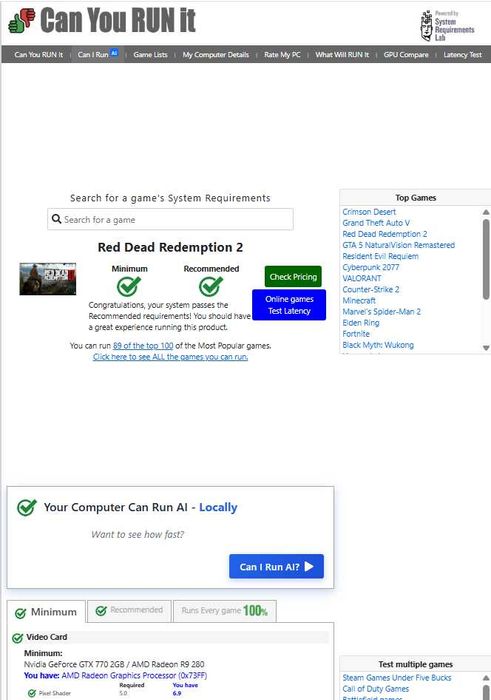The width and height of the screenshot is (491, 700).
Task: Open the Locally link
Action: (x=218, y=507)
